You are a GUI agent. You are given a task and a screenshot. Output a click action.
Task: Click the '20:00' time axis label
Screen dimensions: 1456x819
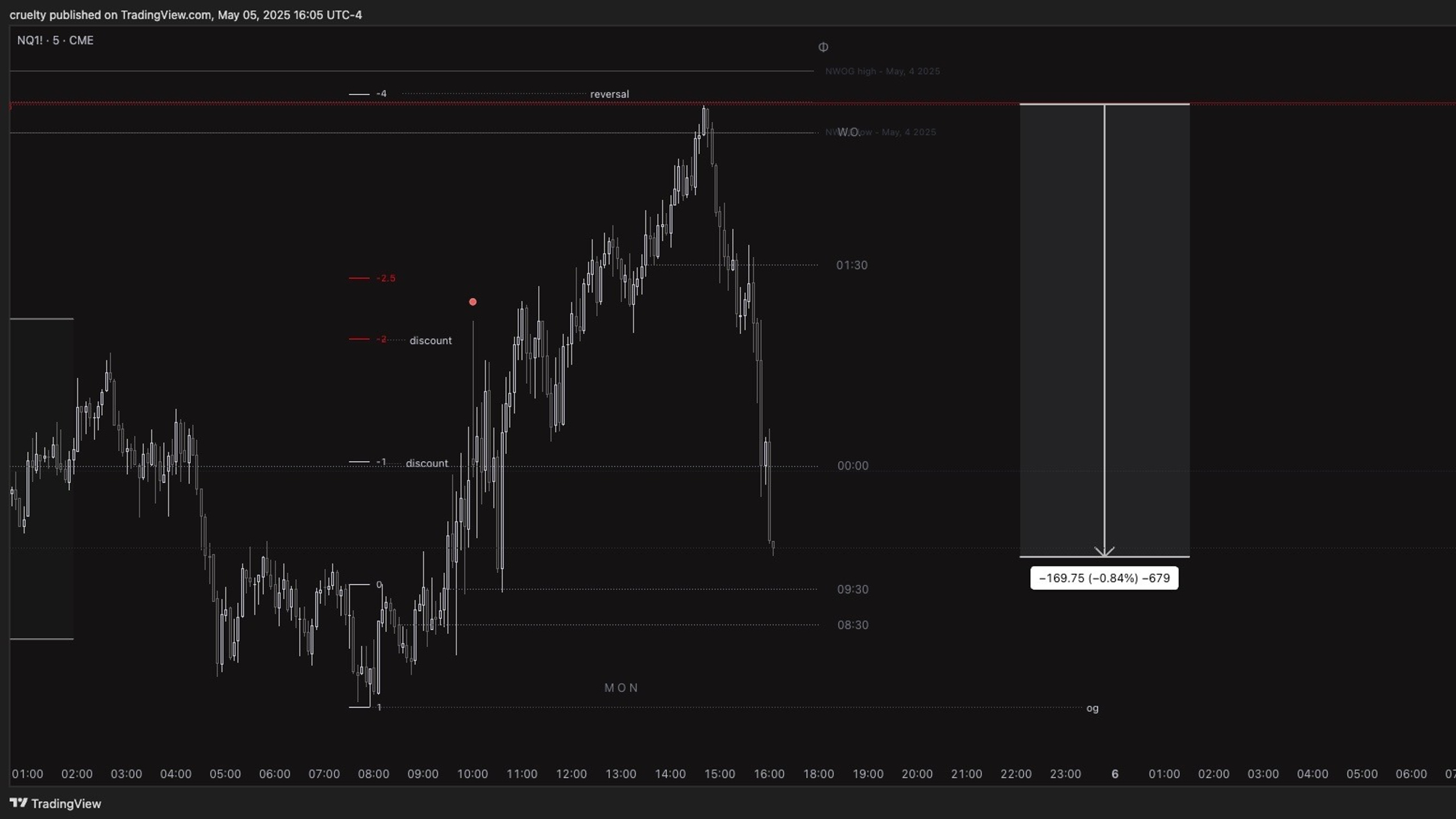(917, 774)
